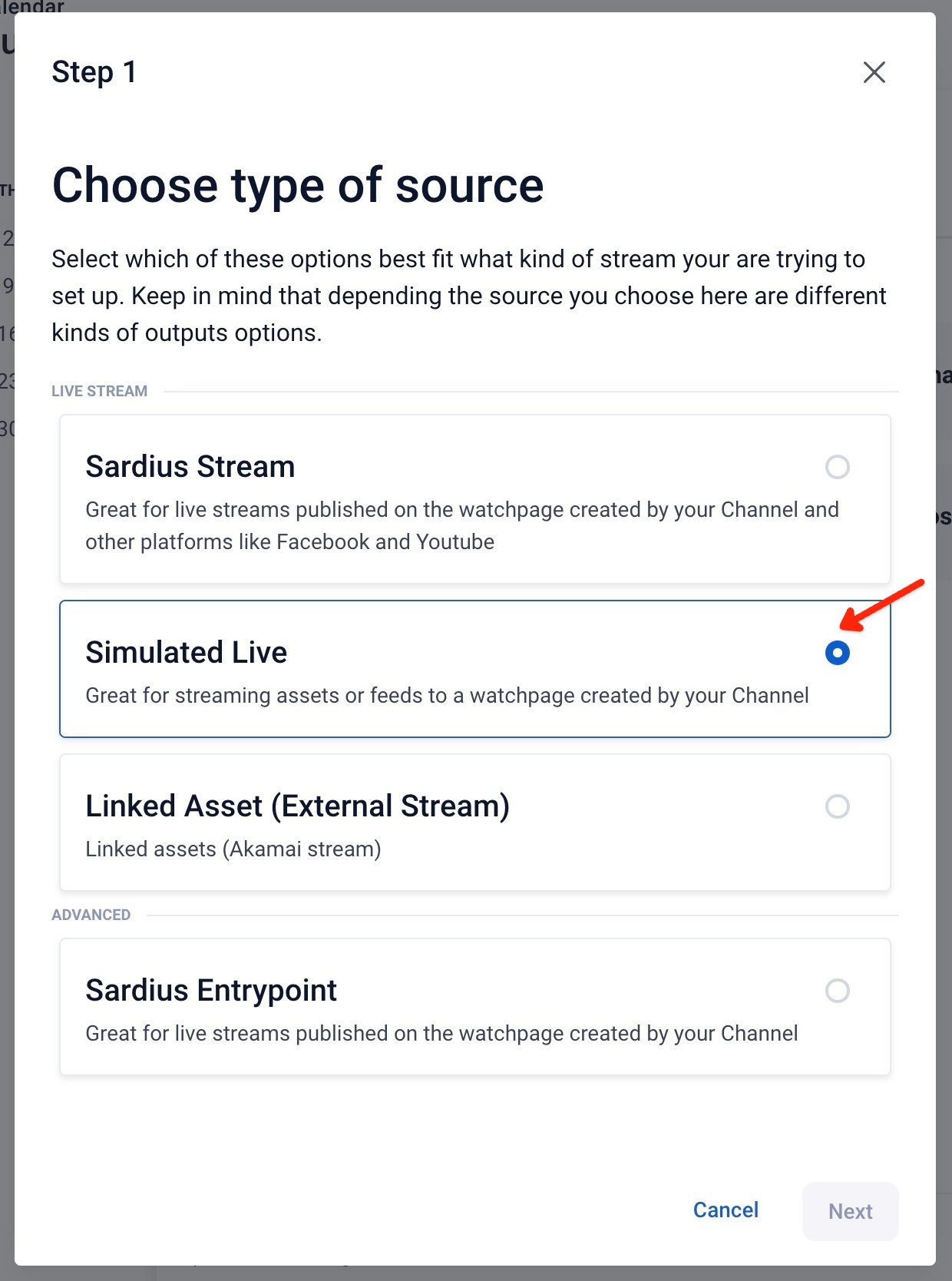Click the Step 1 header label
Viewport: 952px width, 1281px height.
(94, 72)
